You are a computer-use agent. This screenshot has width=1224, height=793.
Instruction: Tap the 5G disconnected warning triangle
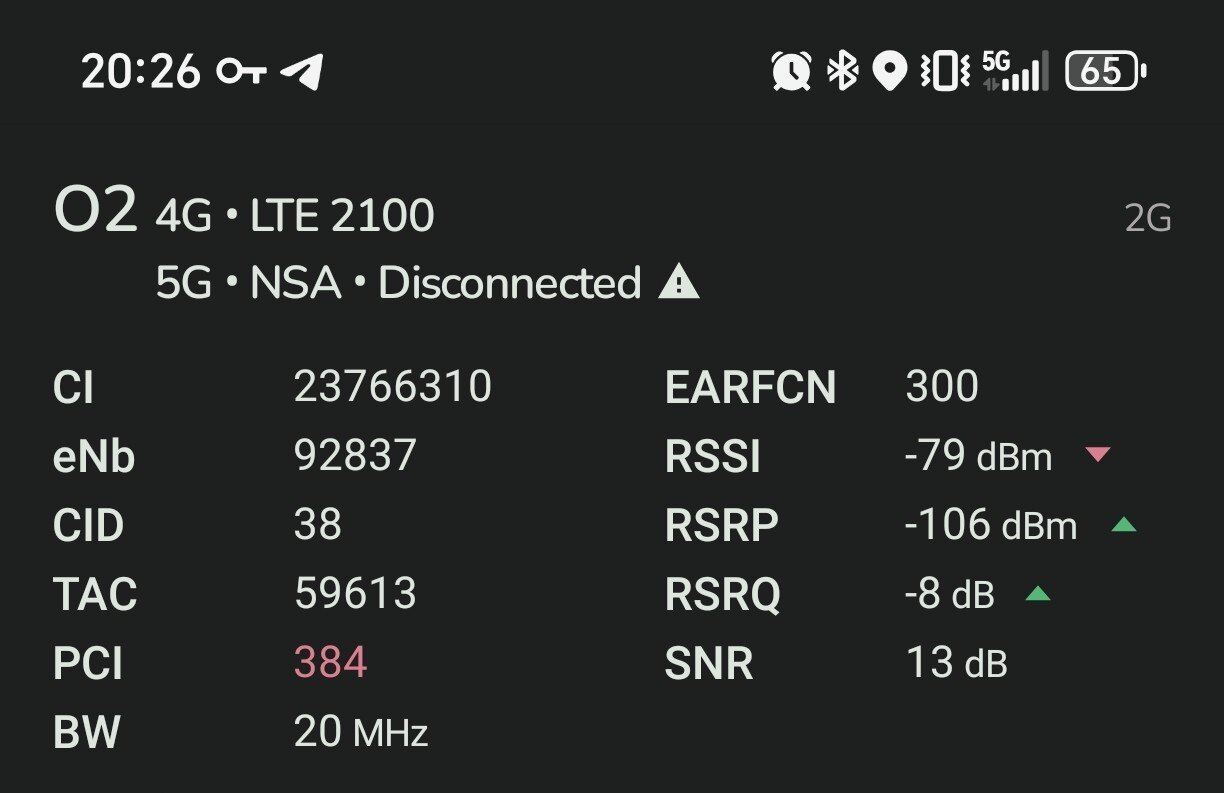[x=679, y=284]
